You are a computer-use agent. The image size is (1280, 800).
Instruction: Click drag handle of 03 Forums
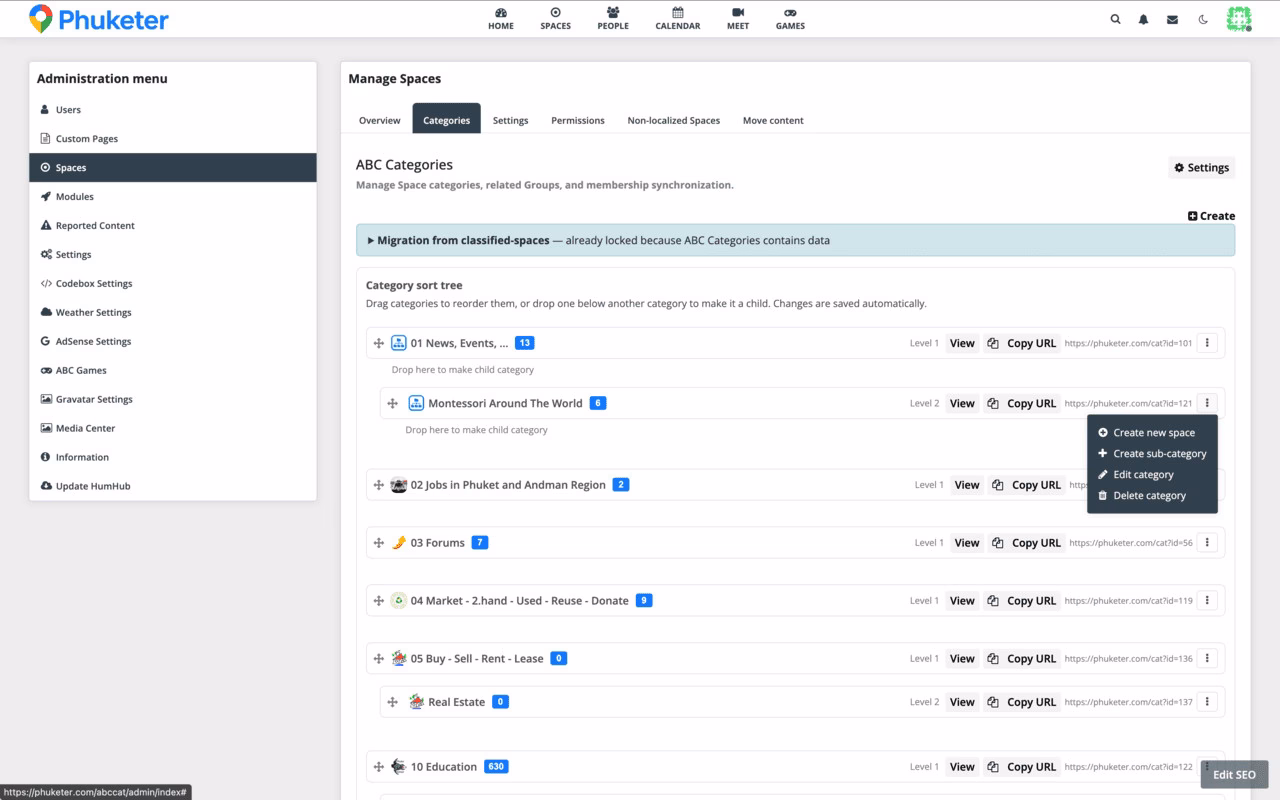pos(379,543)
